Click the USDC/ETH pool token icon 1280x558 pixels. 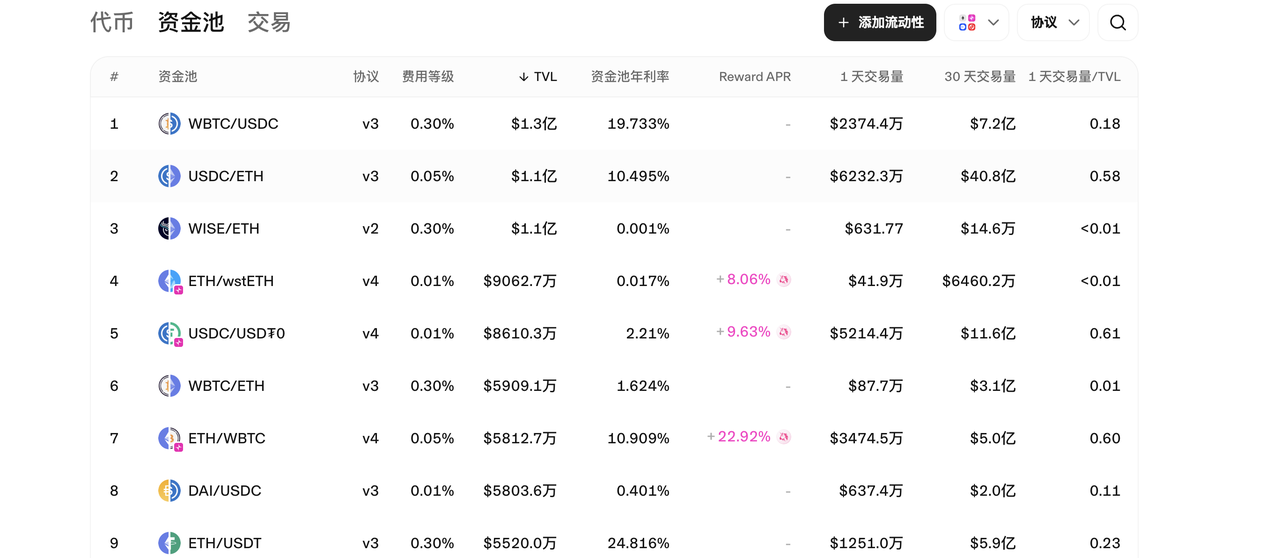[169, 176]
